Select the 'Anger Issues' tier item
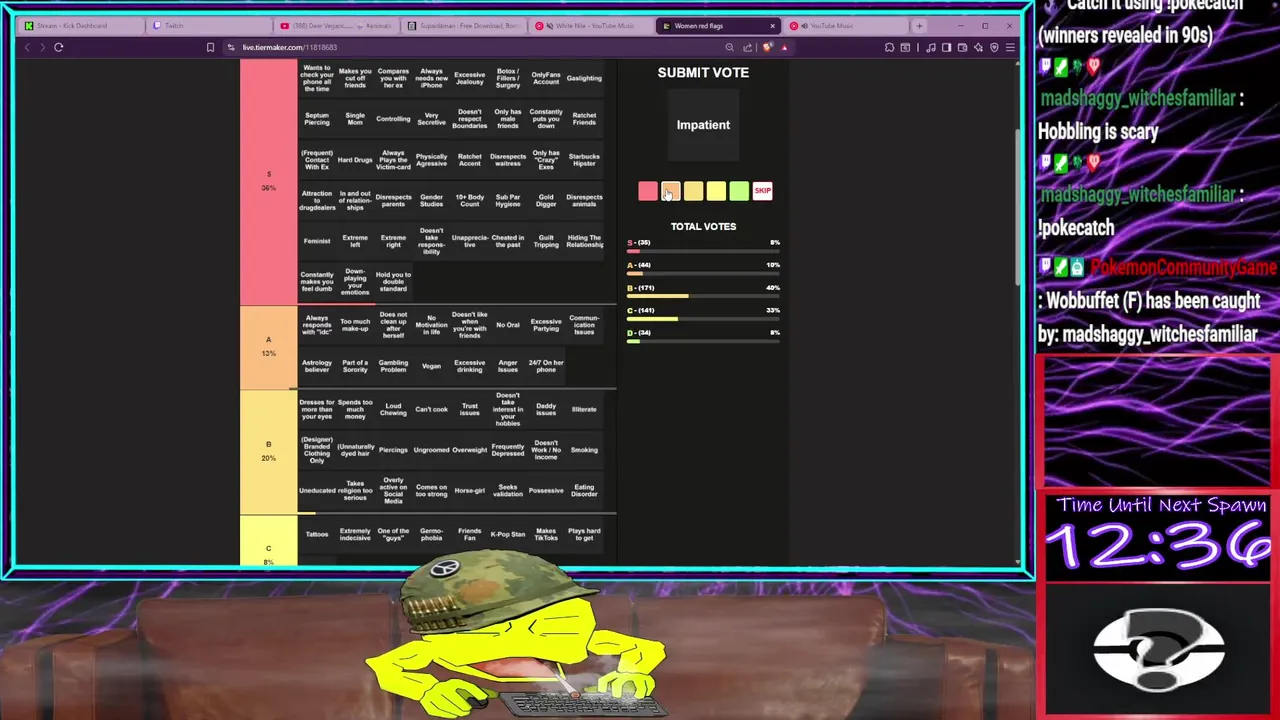The image size is (1280, 720). coord(508,366)
